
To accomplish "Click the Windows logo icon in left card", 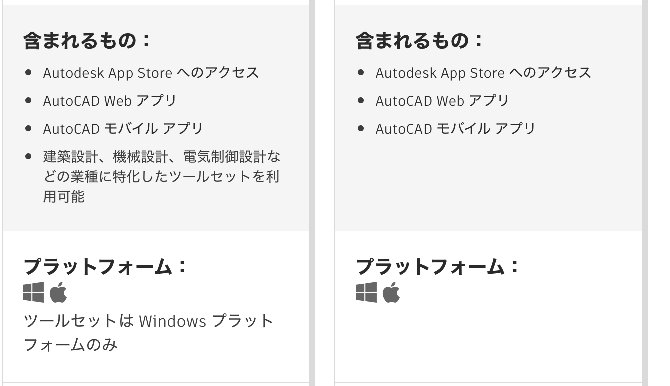I will (x=33, y=292).
